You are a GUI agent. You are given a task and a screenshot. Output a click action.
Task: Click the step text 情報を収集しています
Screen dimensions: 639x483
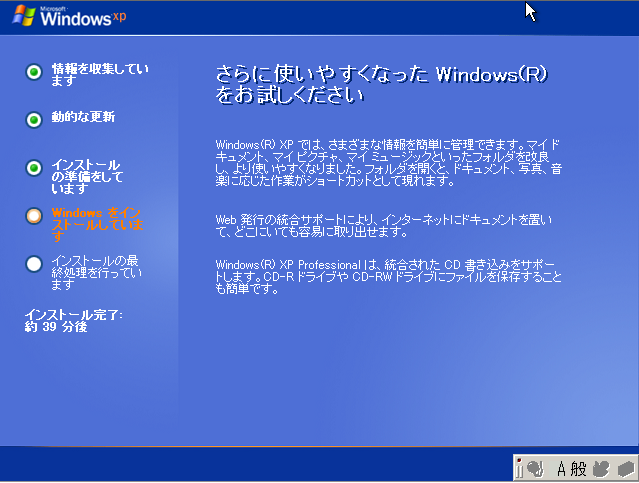(x=100, y=75)
